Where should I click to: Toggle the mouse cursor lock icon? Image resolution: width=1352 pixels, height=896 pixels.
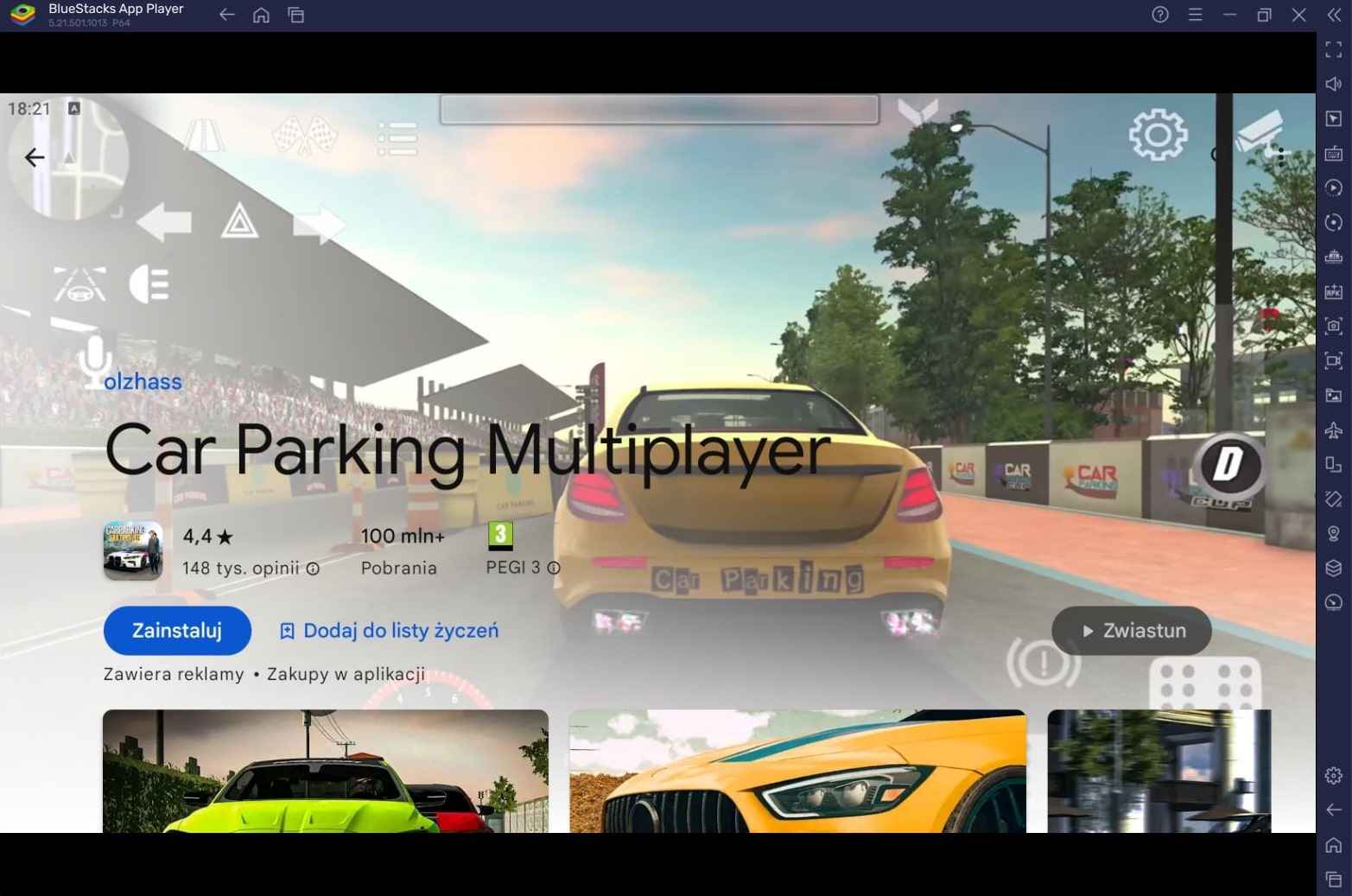pos(1334,118)
